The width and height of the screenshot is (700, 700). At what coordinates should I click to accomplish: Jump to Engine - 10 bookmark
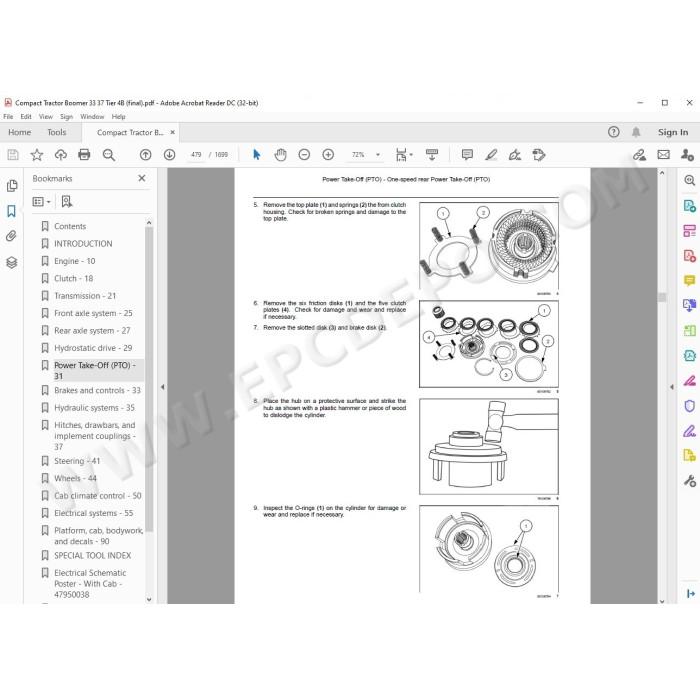[x=75, y=261]
